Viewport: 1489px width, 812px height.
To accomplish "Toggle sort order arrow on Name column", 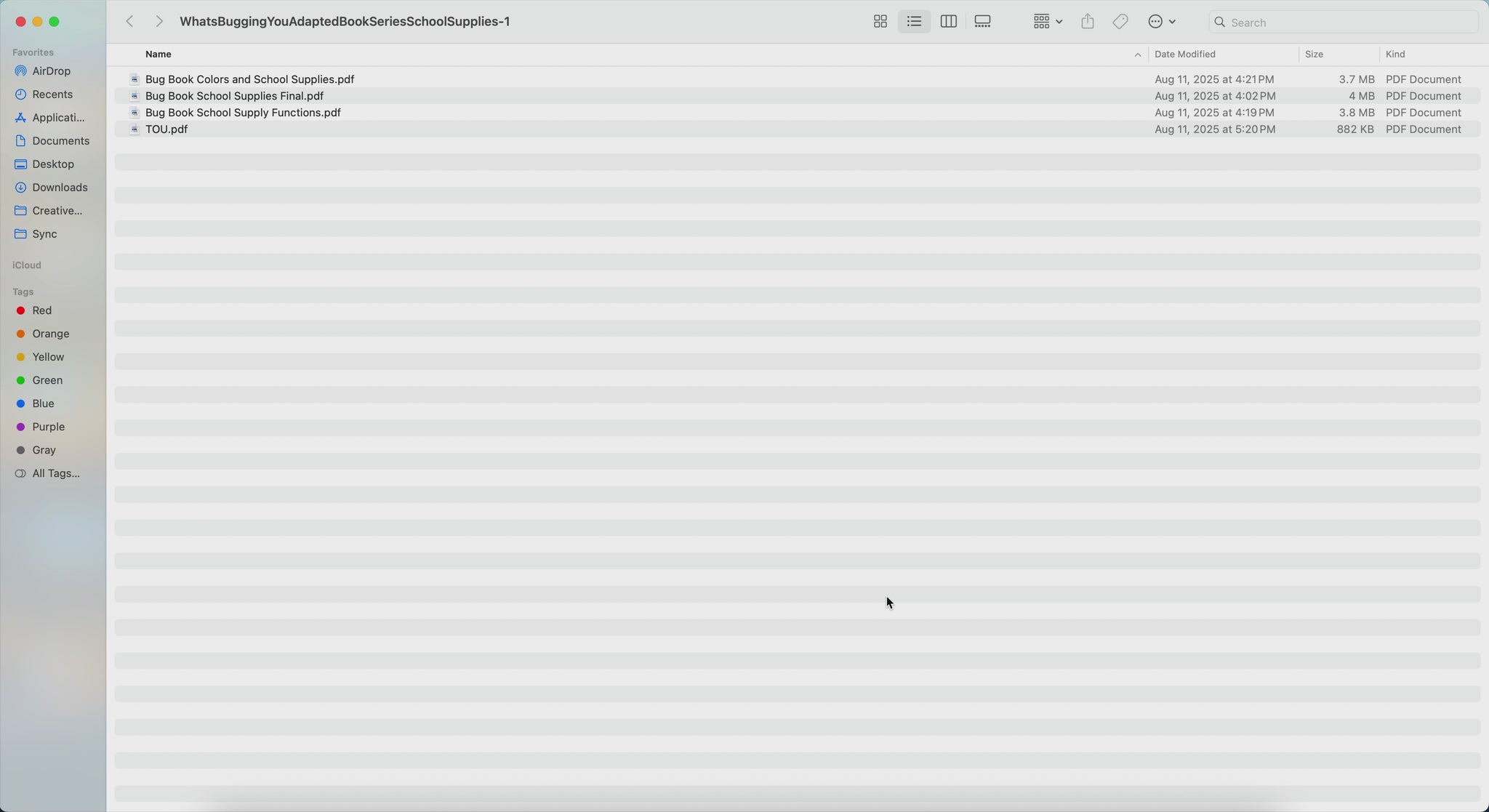I will point(1137,55).
